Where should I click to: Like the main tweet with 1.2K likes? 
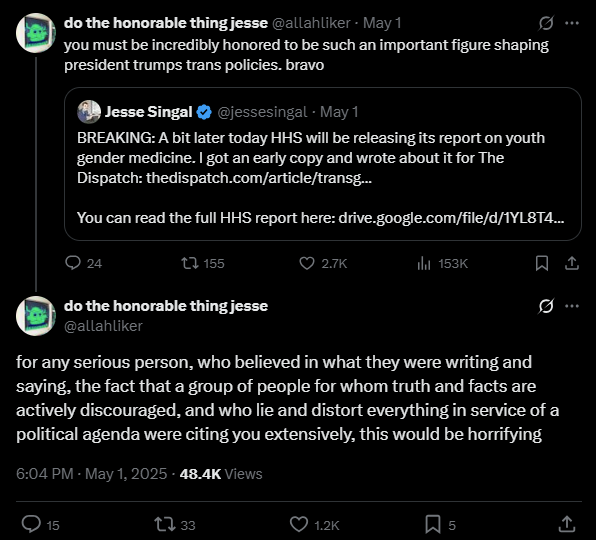point(314,524)
